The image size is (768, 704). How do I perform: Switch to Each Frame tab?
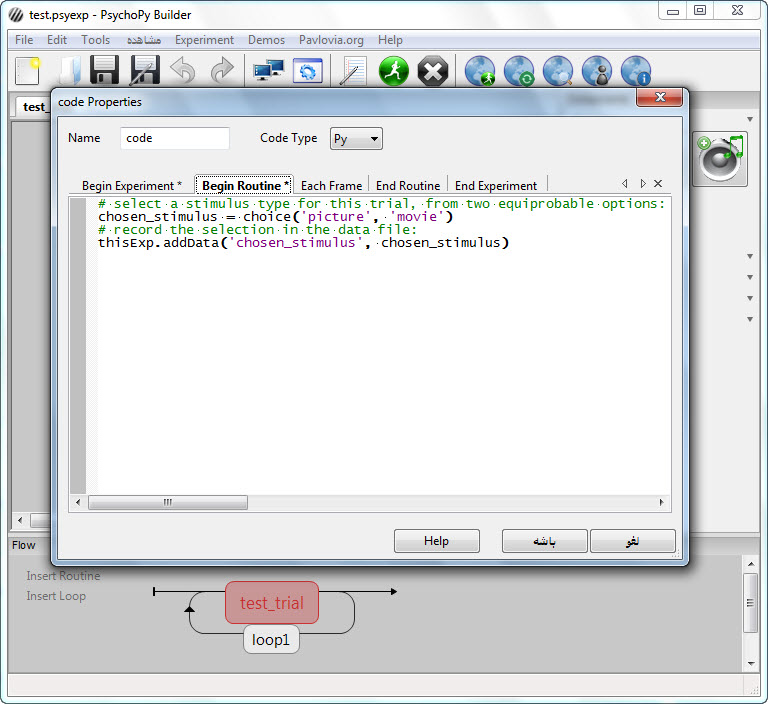click(331, 186)
